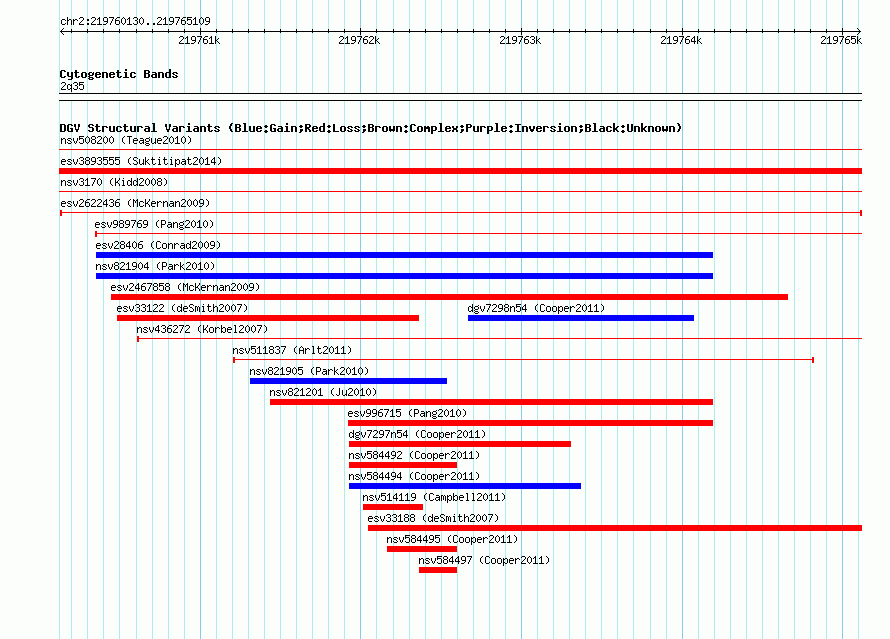
Task: Select the red nsv584492 loss bar
Action: [403, 465]
